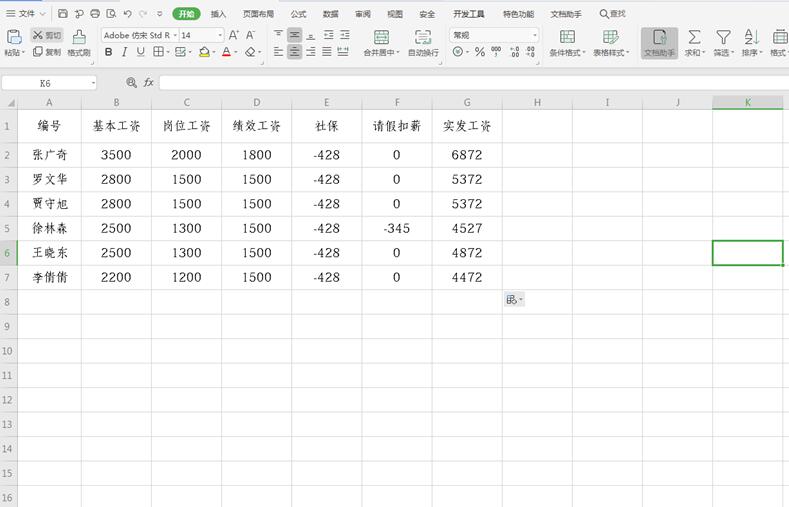Select the column H header

coord(537,103)
